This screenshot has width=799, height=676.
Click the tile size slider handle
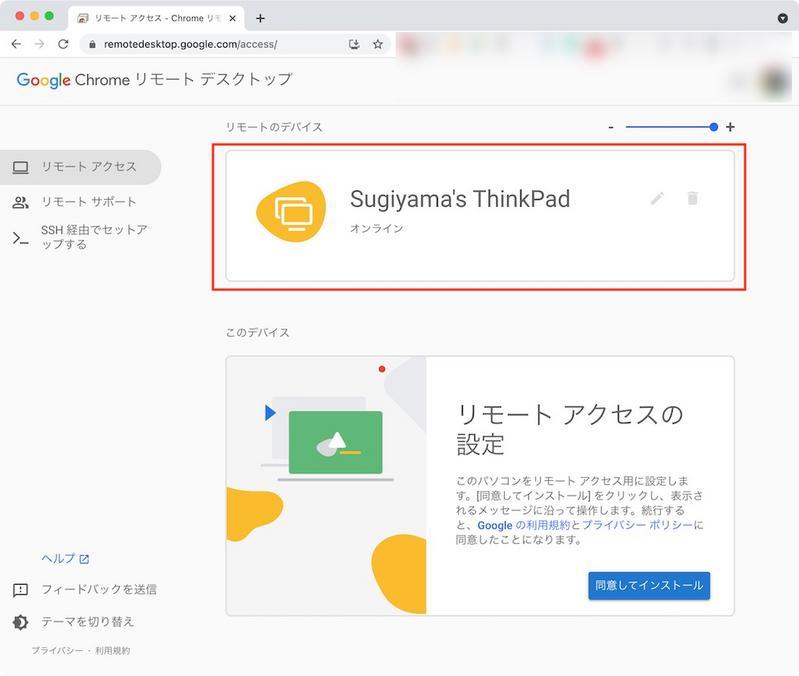point(713,127)
